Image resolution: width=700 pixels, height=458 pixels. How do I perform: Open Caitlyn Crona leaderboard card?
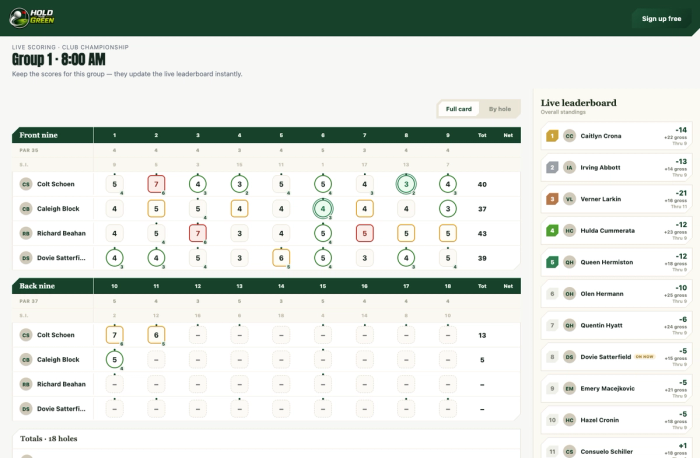coord(617,136)
